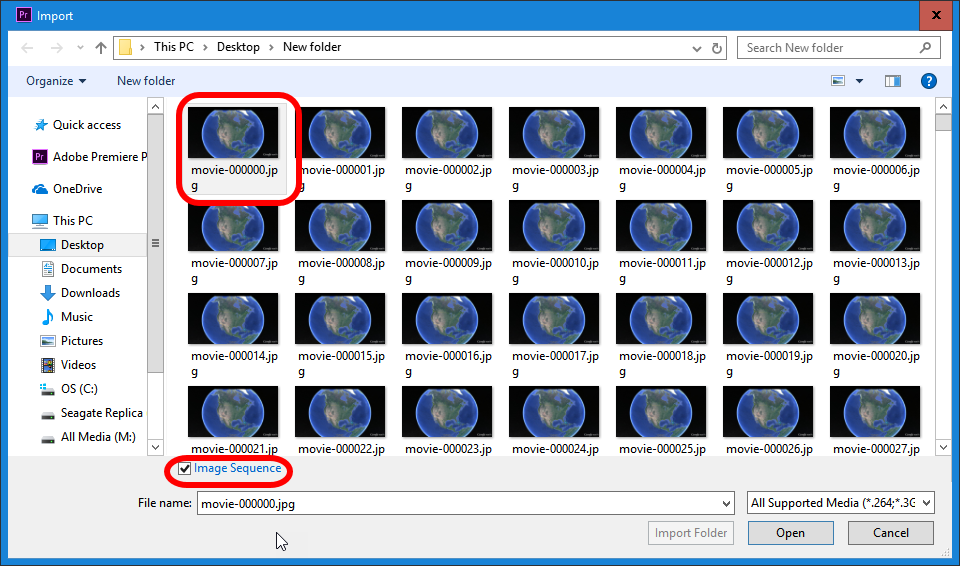Click the Open button
960x566 pixels.
point(790,533)
